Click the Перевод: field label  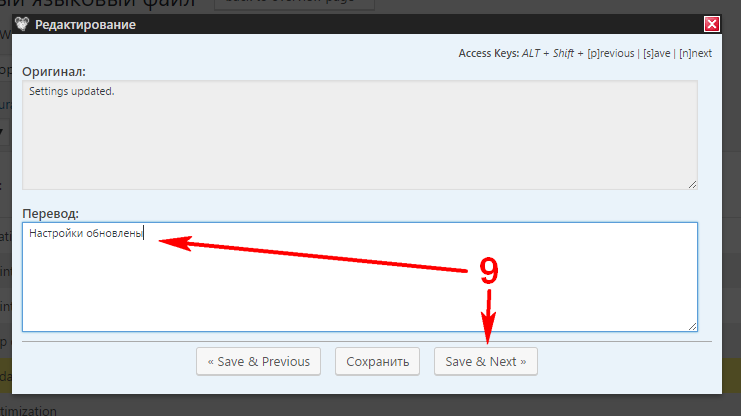click(51, 214)
